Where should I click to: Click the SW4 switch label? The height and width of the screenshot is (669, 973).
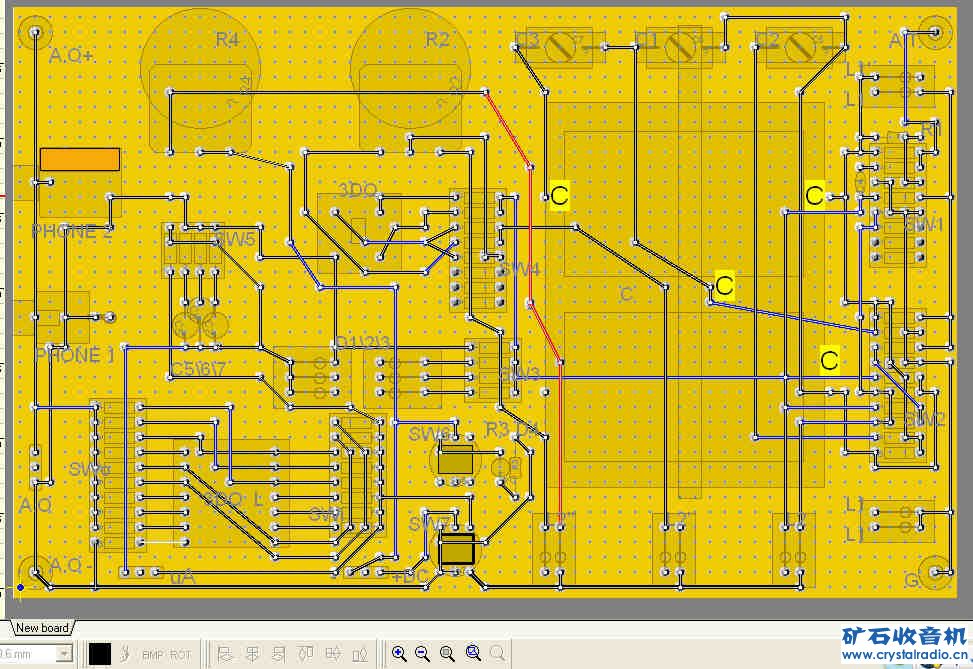click(x=520, y=269)
